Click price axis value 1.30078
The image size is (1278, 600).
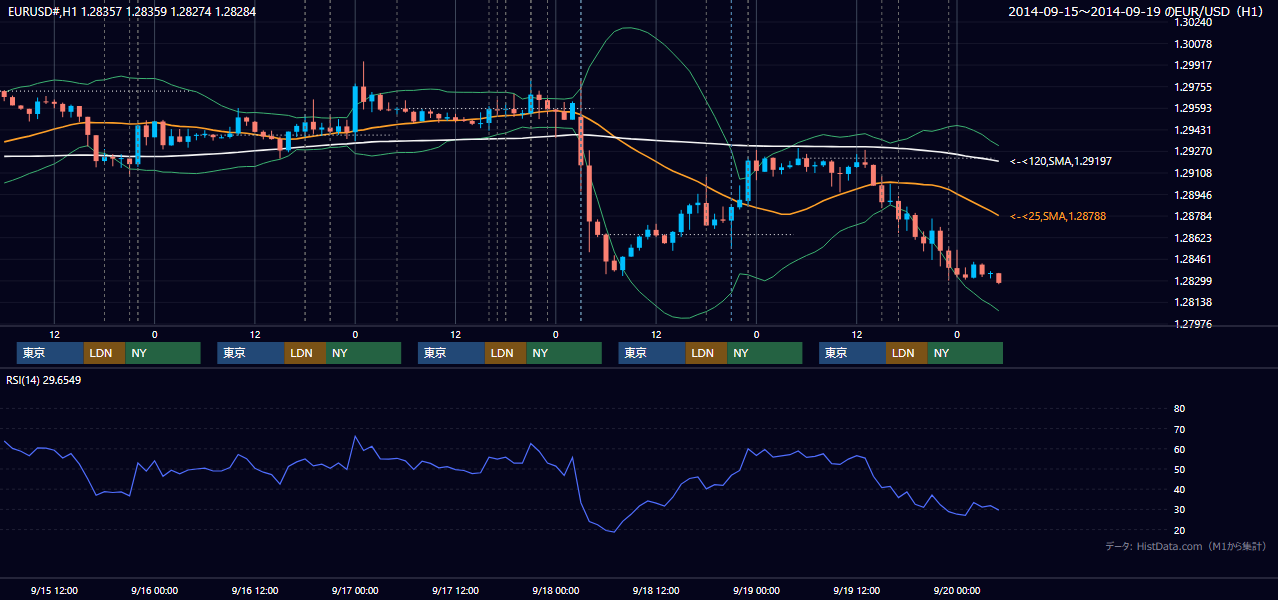[x=1193, y=44]
